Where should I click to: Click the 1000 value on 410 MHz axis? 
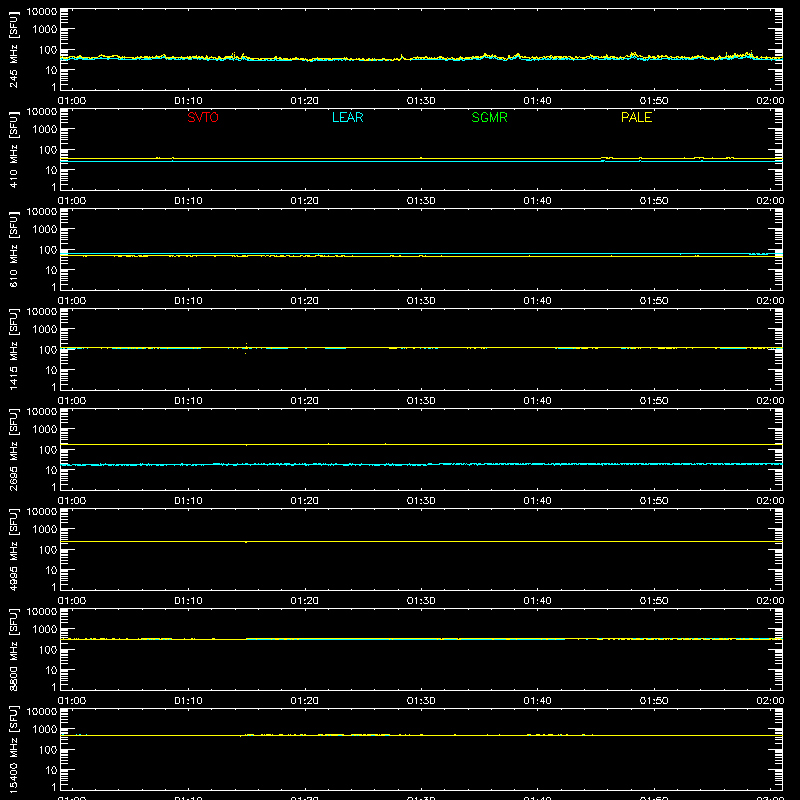click(45, 130)
